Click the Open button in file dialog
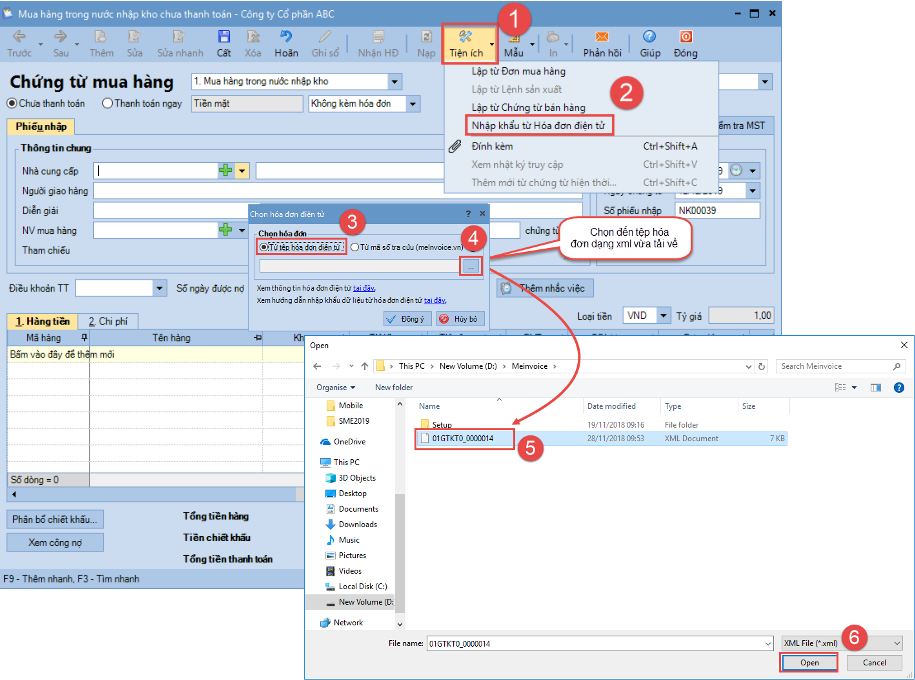Screen dimensions: 915x680 pos(809,663)
